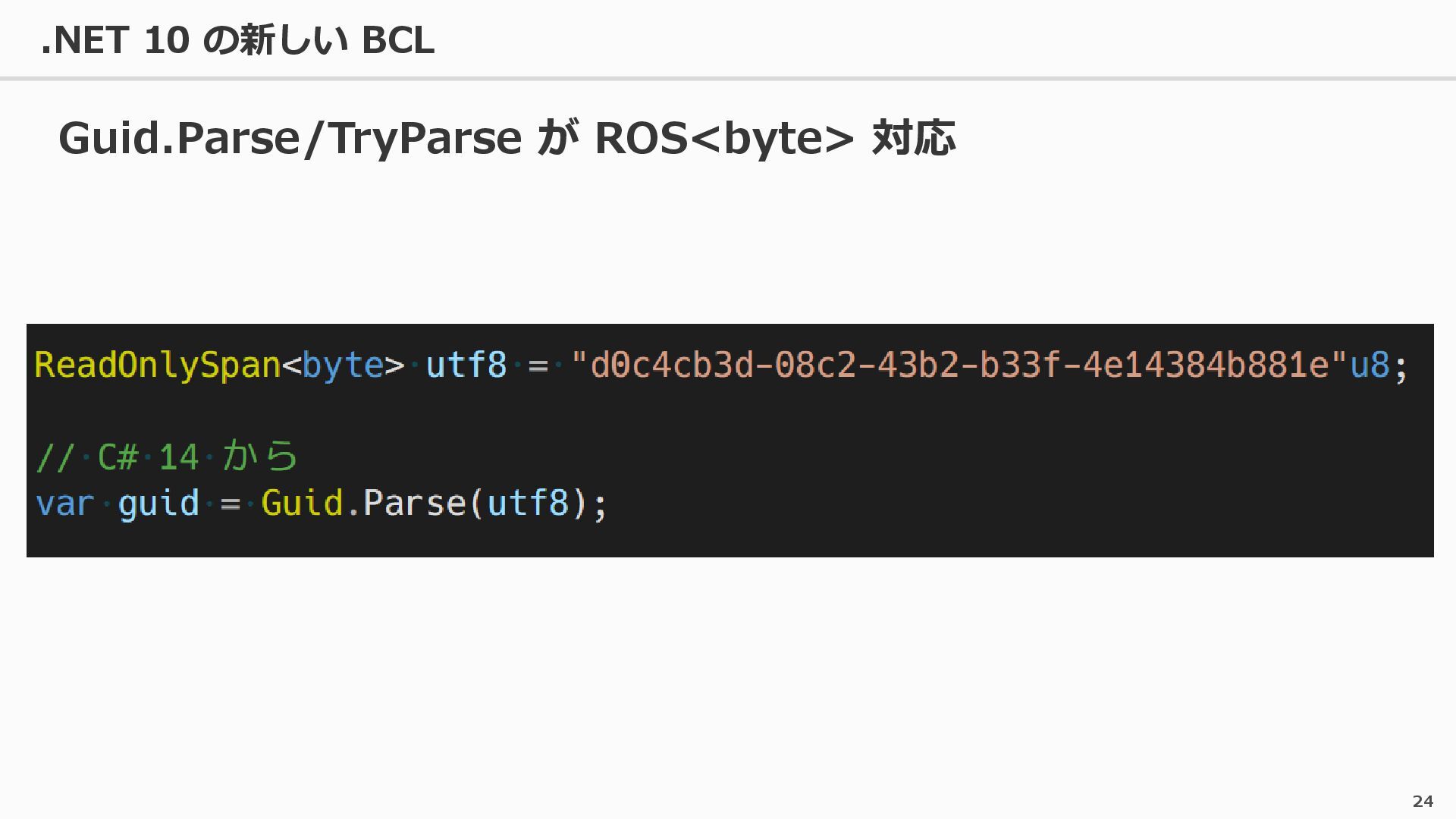Select the "Parse" method call

(414, 503)
